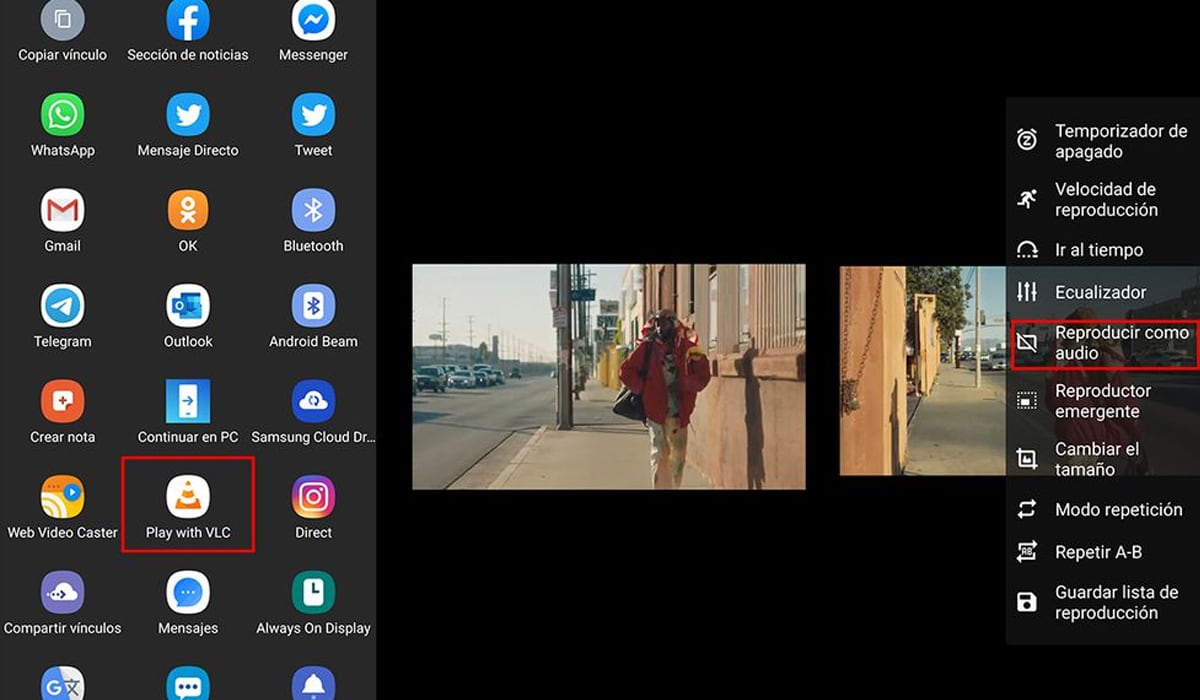Open the Ecualizador option

click(1100, 292)
